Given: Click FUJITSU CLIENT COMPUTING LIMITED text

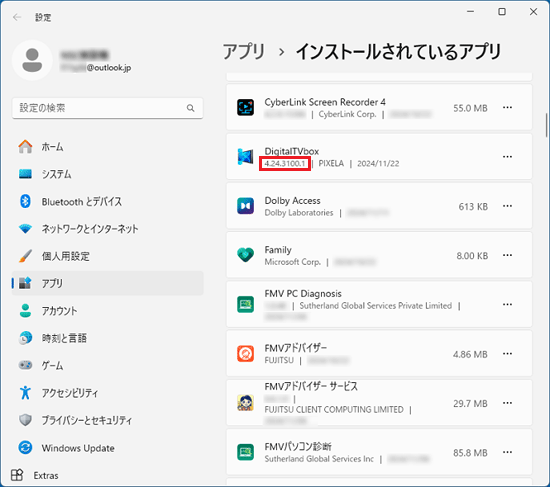Looking at the screenshot, I should click(x=334, y=409).
